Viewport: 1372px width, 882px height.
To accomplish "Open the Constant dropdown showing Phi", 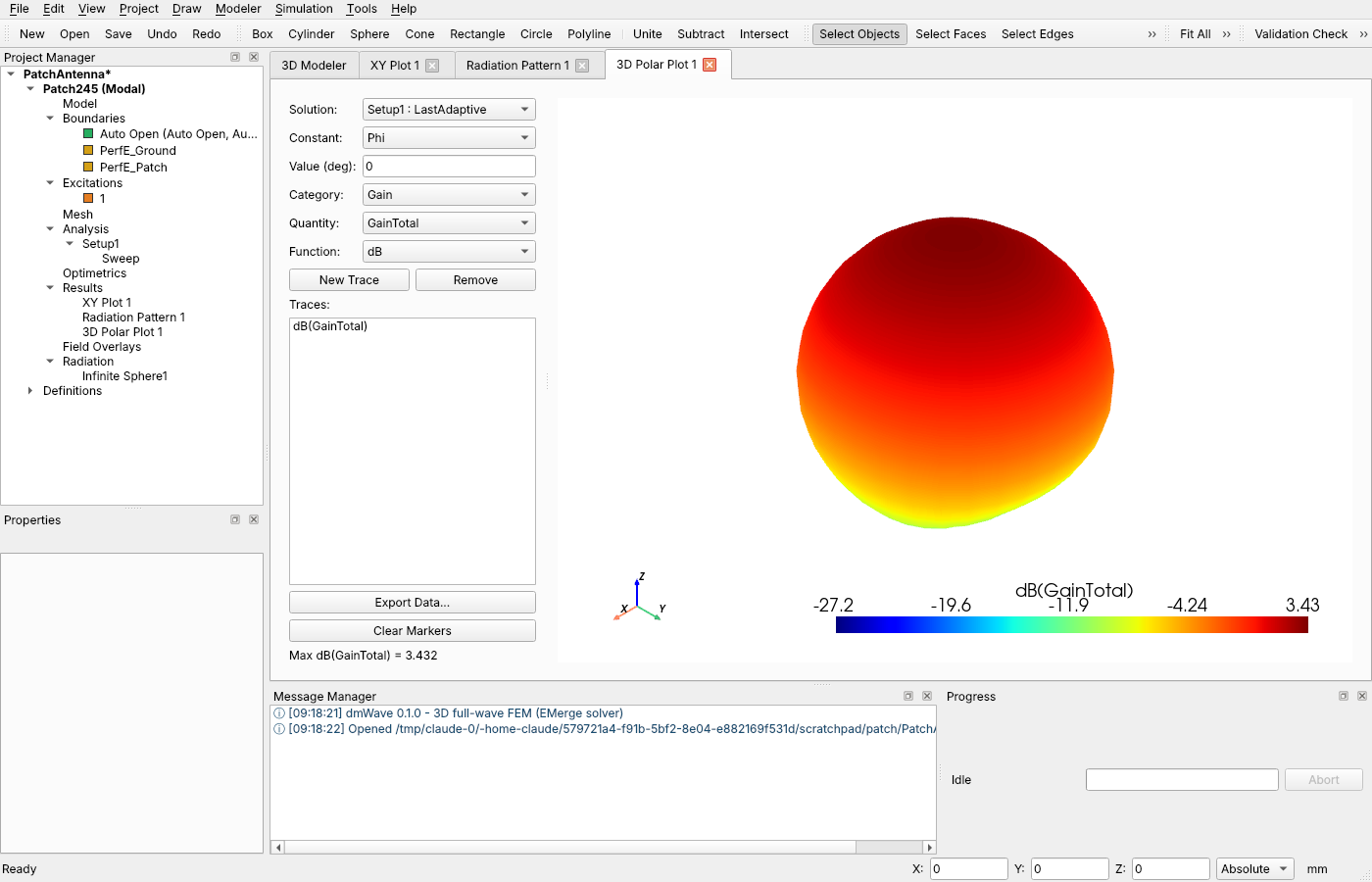I will 449,138.
